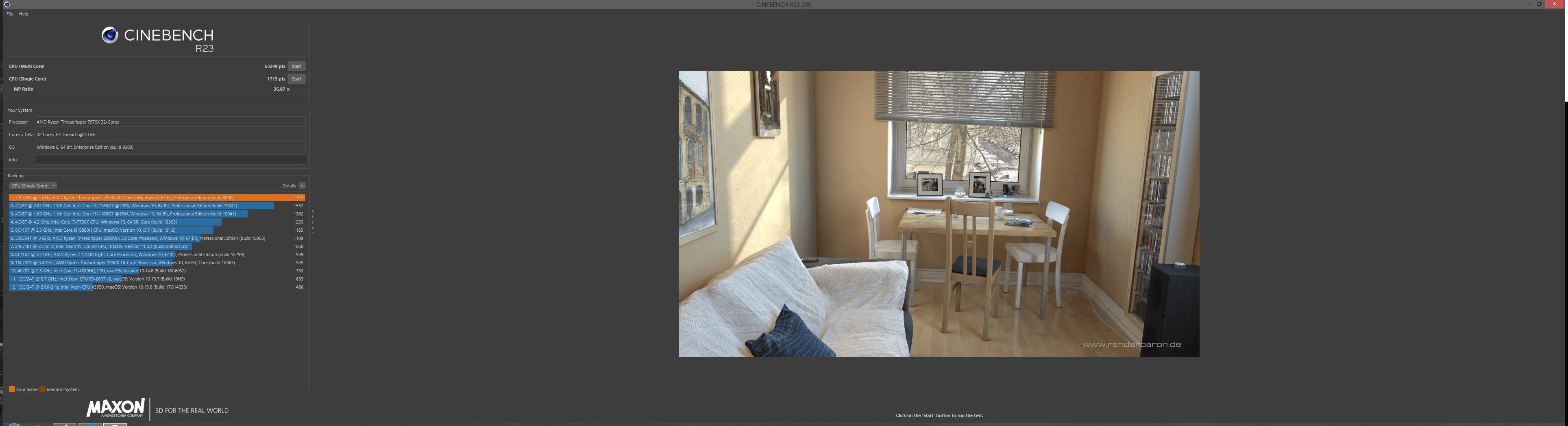Click the rendered room preview image
This screenshot has width=1568, height=426.
[x=939, y=213]
